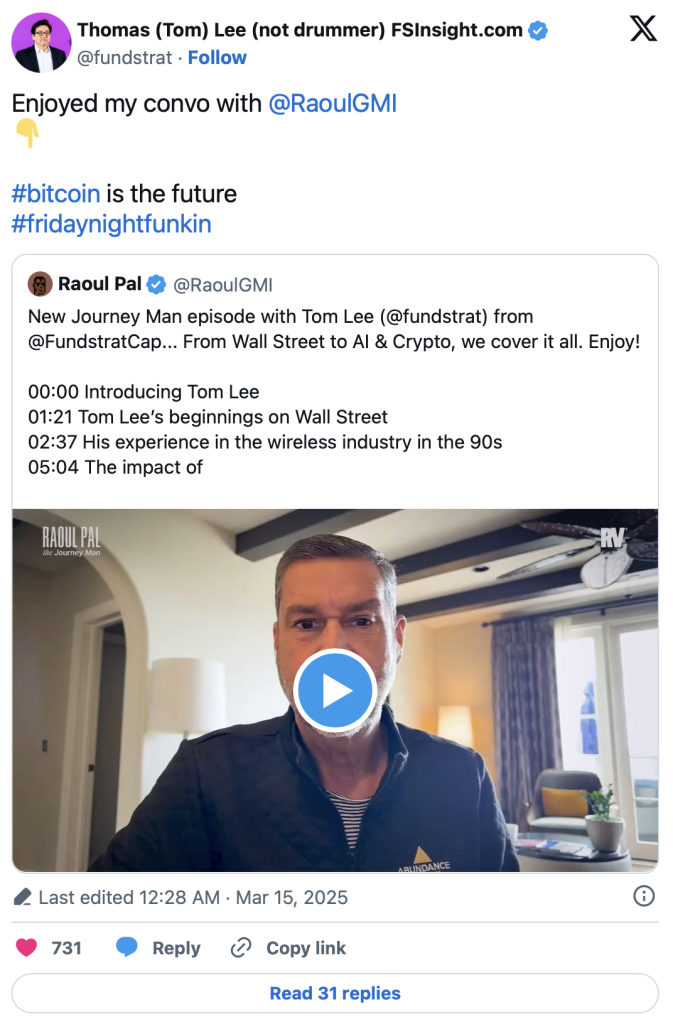Image resolution: width=673 pixels, height=1024 pixels.
Task: Click the copy link chain icon
Action: (x=241, y=948)
